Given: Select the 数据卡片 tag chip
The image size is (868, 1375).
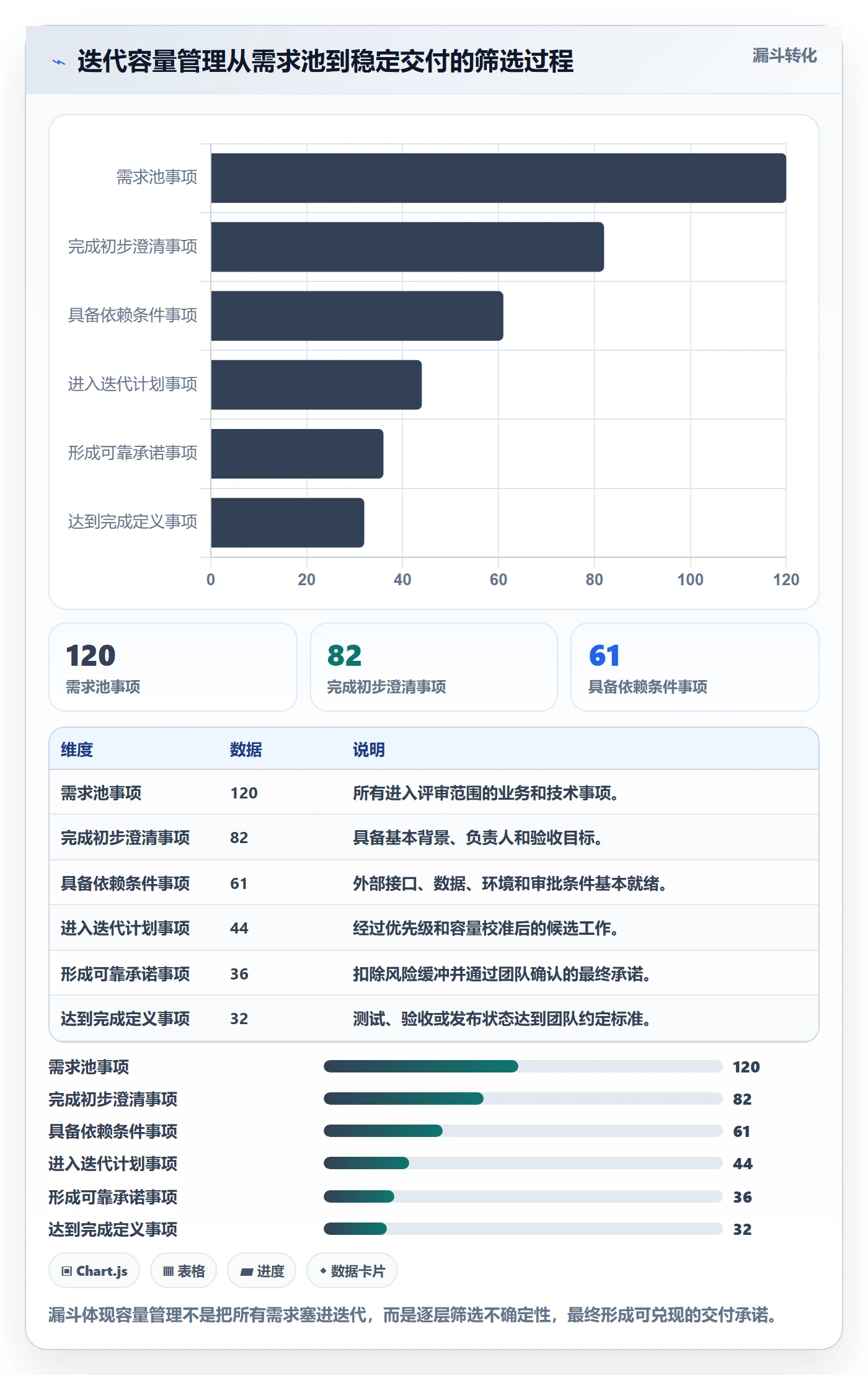Looking at the screenshot, I should (352, 1271).
